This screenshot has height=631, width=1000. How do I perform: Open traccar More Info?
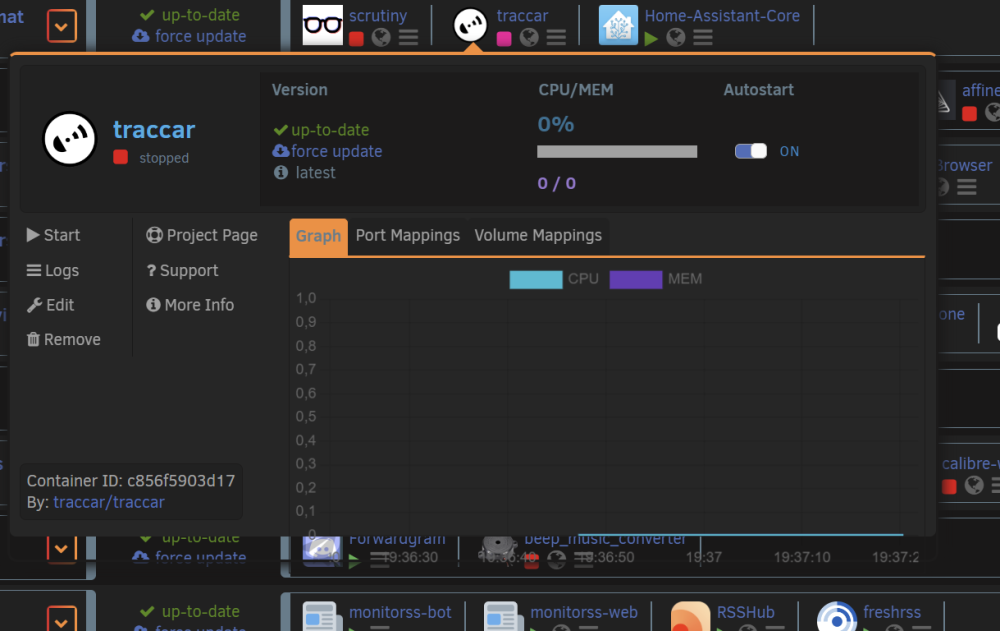(190, 305)
